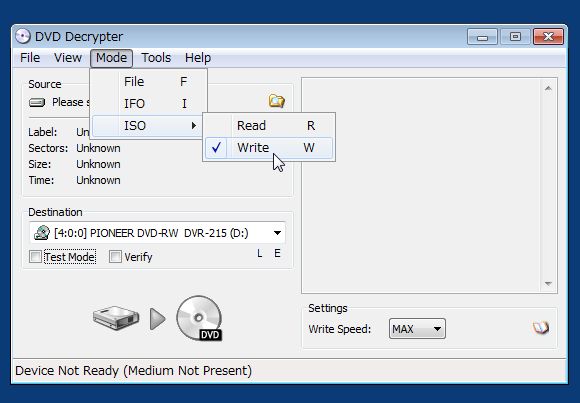Viewport: 580px width, 403px height.
Task: Click the open-book settings icon
Action: point(540,328)
